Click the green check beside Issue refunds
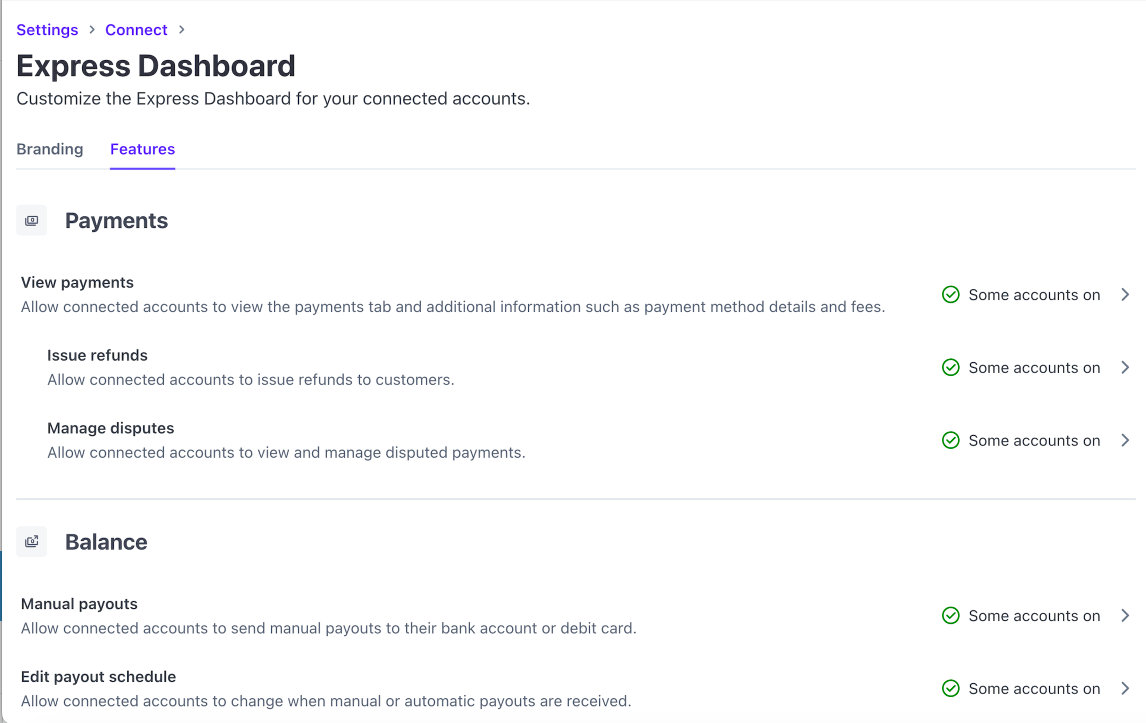The image size is (1146, 723). point(951,368)
